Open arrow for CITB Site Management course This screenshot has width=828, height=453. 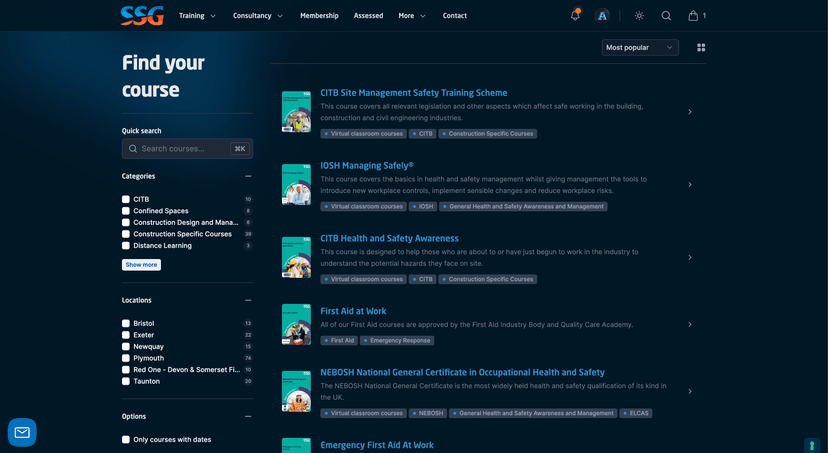(690, 112)
